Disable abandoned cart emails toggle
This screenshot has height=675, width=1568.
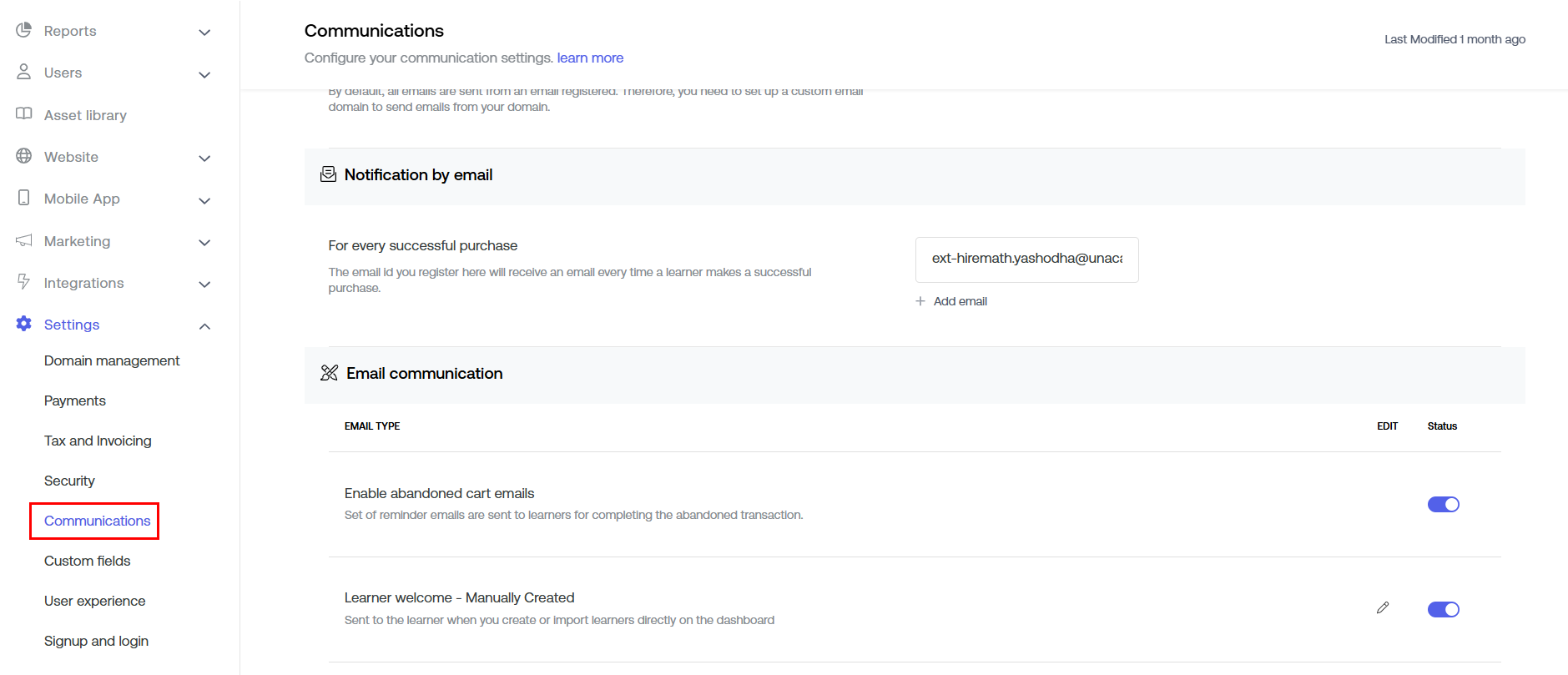pos(1443,504)
